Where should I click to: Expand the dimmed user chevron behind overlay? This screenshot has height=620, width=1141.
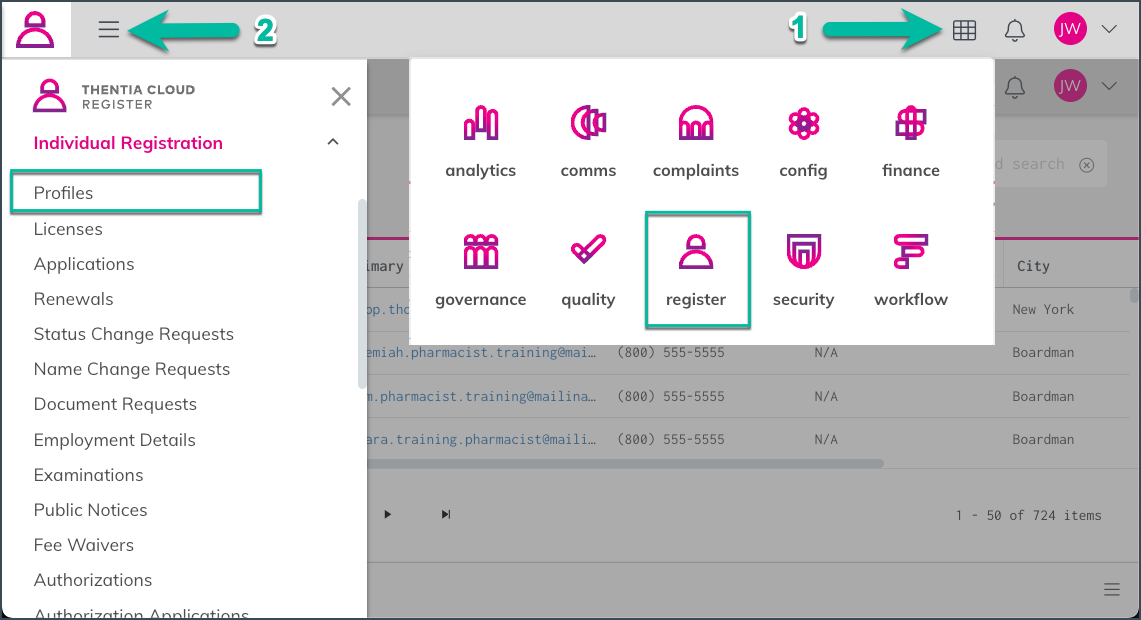coord(1108,86)
